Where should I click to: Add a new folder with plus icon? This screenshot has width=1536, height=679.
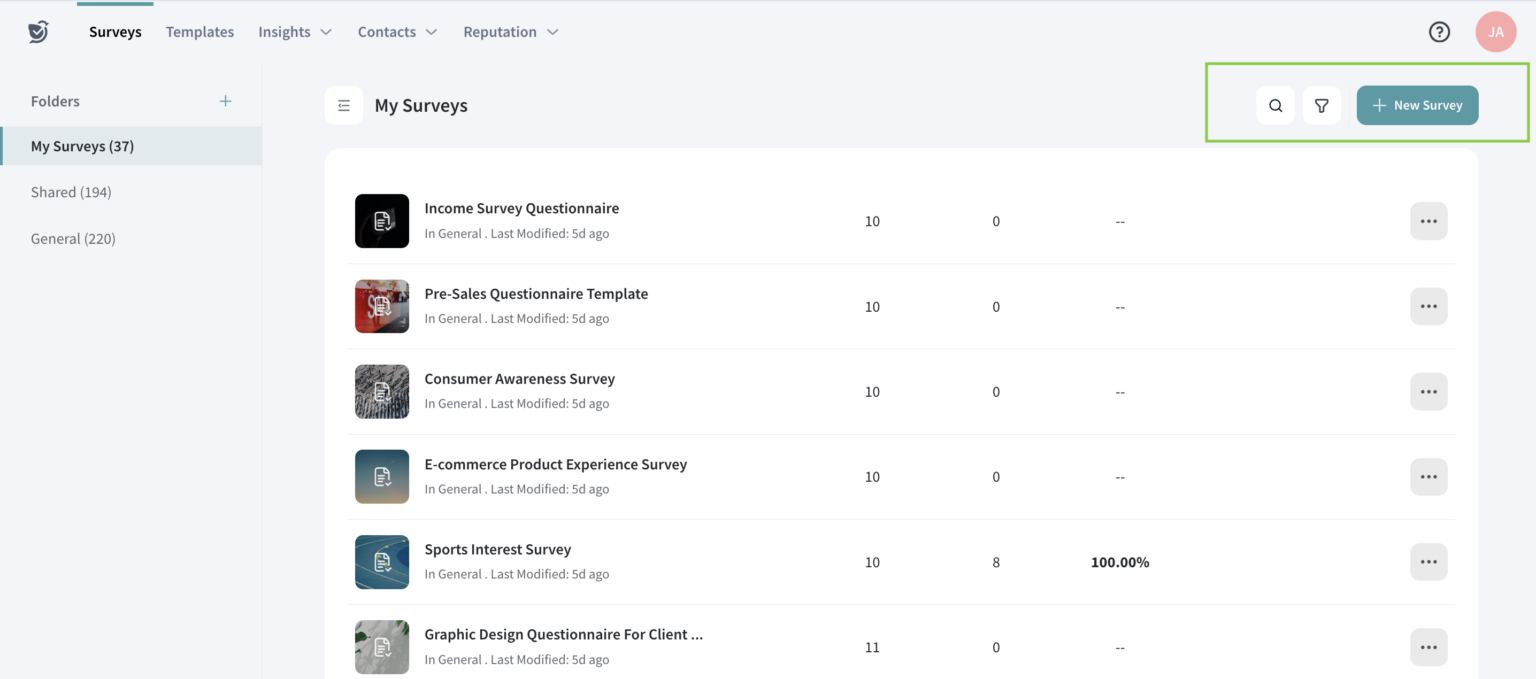click(x=226, y=101)
